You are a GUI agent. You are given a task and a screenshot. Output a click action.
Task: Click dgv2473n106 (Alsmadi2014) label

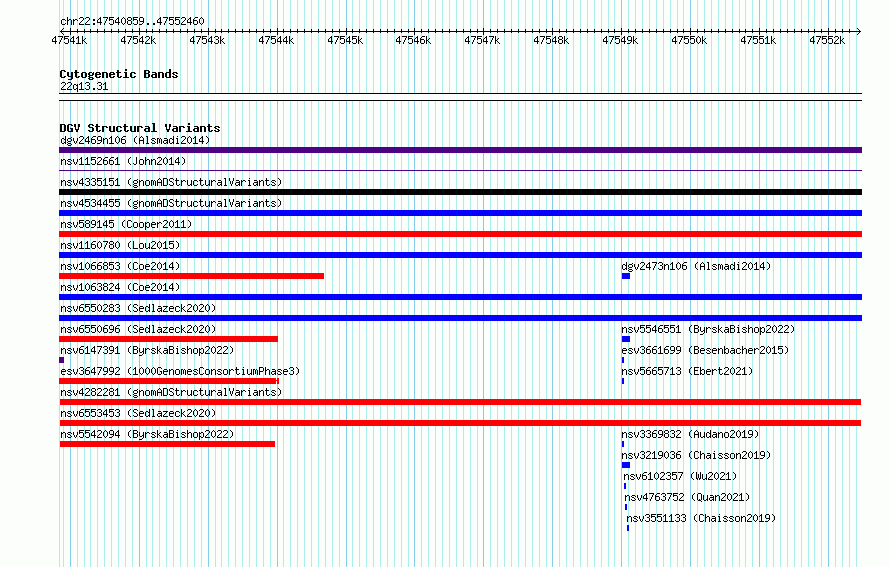point(696,266)
